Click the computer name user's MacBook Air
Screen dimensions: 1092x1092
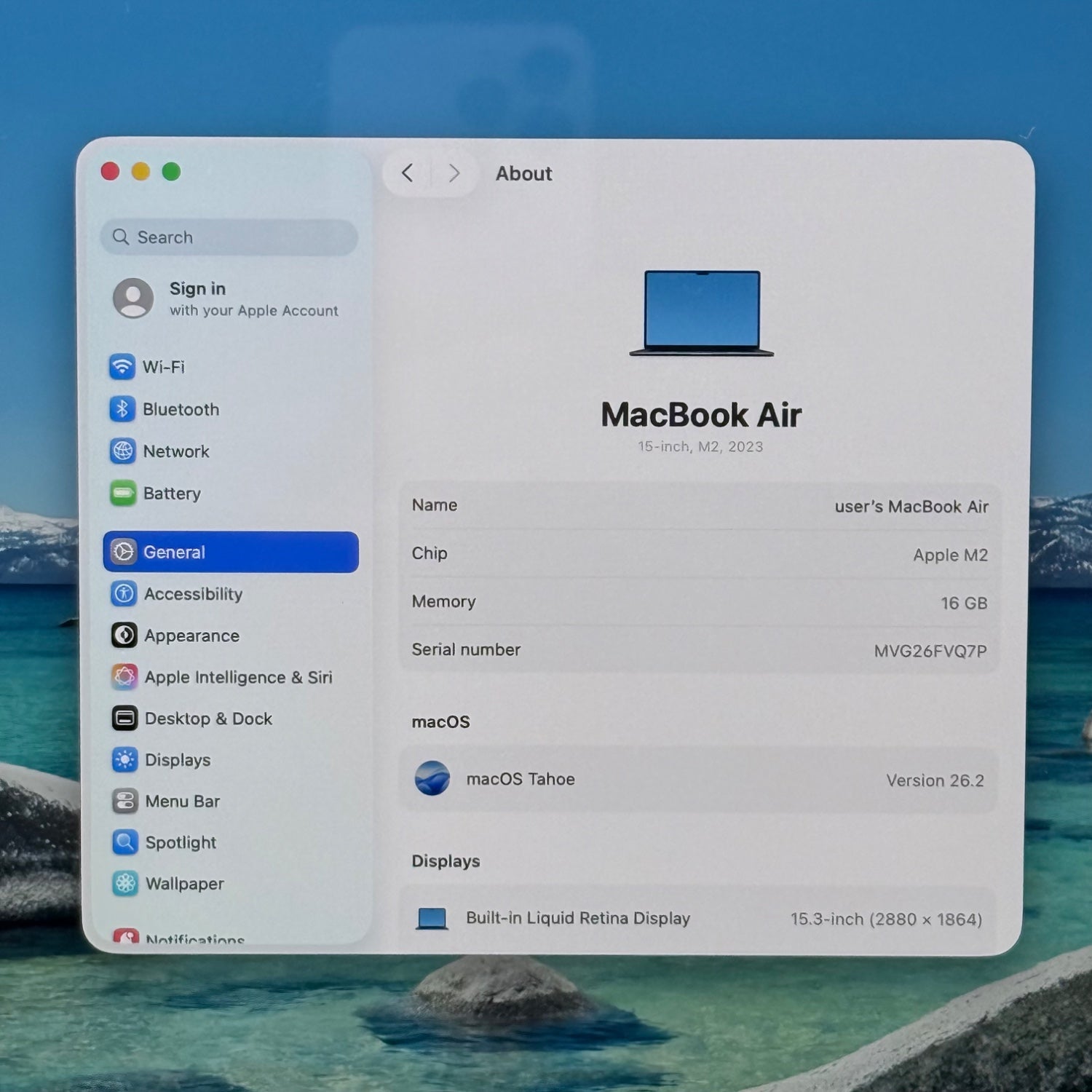pyautogui.click(x=911, y=507)
